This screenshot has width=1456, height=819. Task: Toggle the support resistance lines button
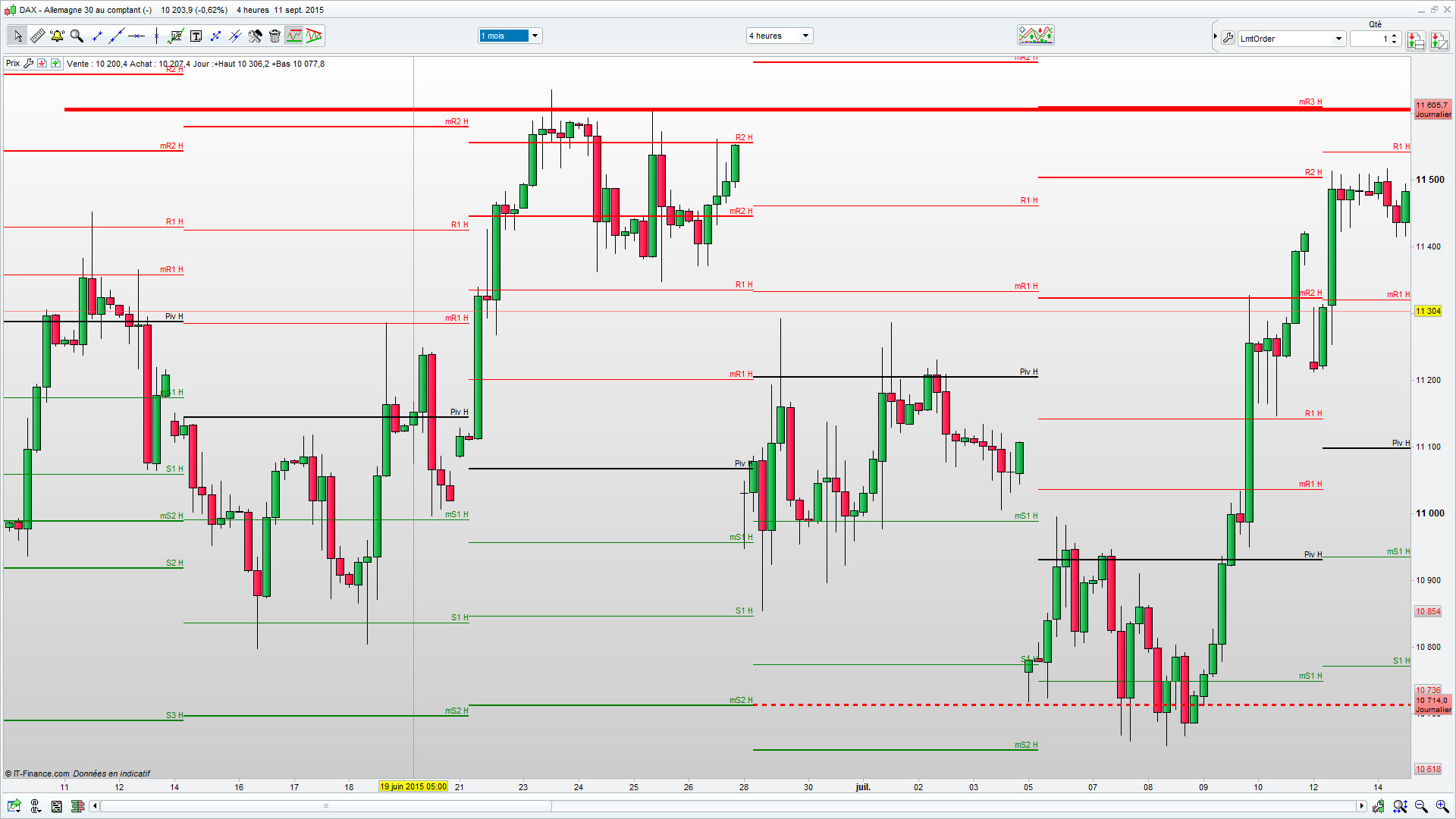(294, 36)
